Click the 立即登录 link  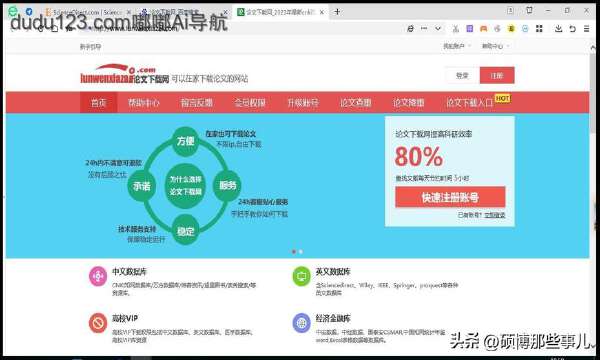(494, 215)
